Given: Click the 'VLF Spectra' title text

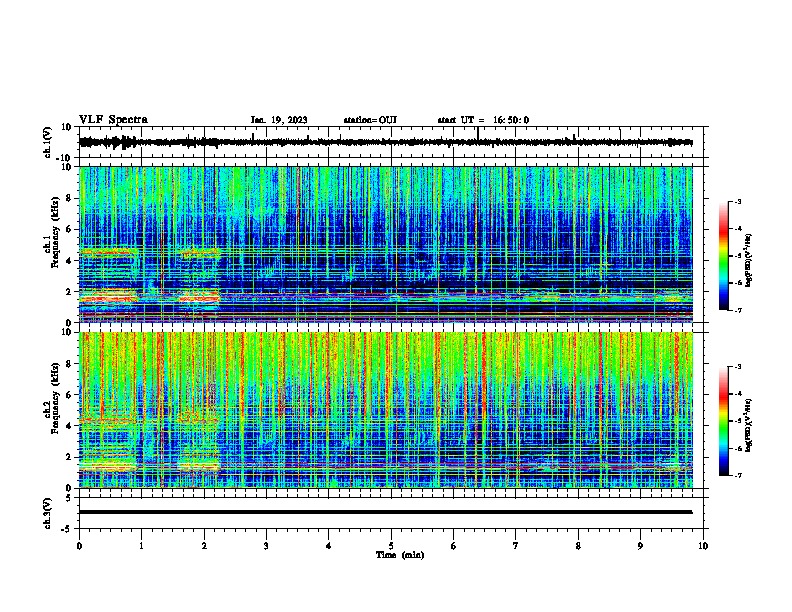Looking at the screenshot, I should click(113, 120).
